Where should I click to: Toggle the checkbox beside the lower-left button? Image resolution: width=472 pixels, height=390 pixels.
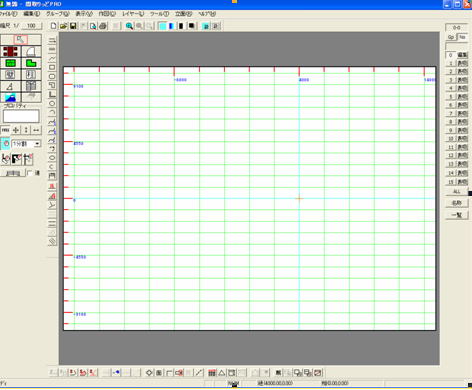(30, 173)
